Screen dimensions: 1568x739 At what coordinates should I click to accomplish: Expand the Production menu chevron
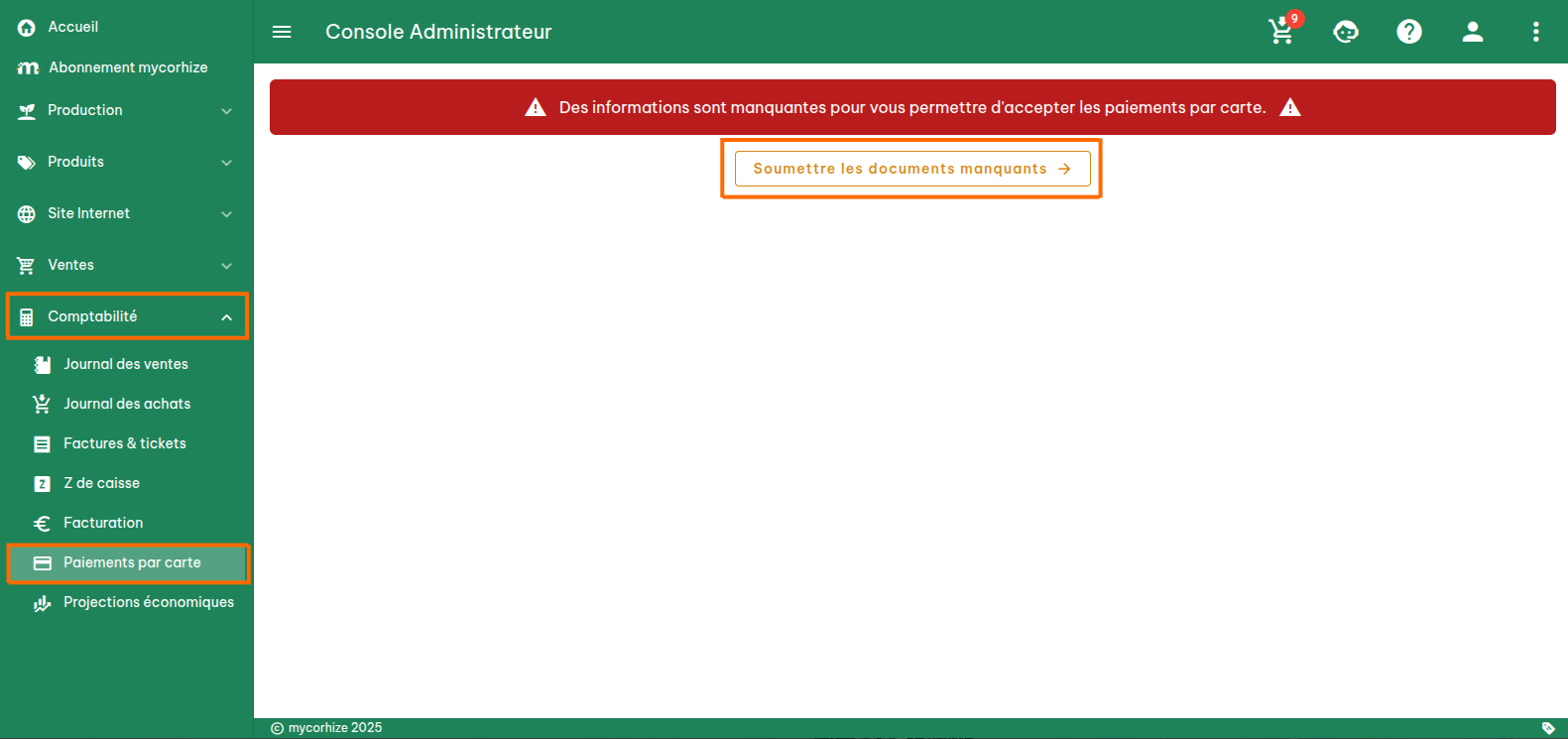pyautogui.click(x=226, y=111)
